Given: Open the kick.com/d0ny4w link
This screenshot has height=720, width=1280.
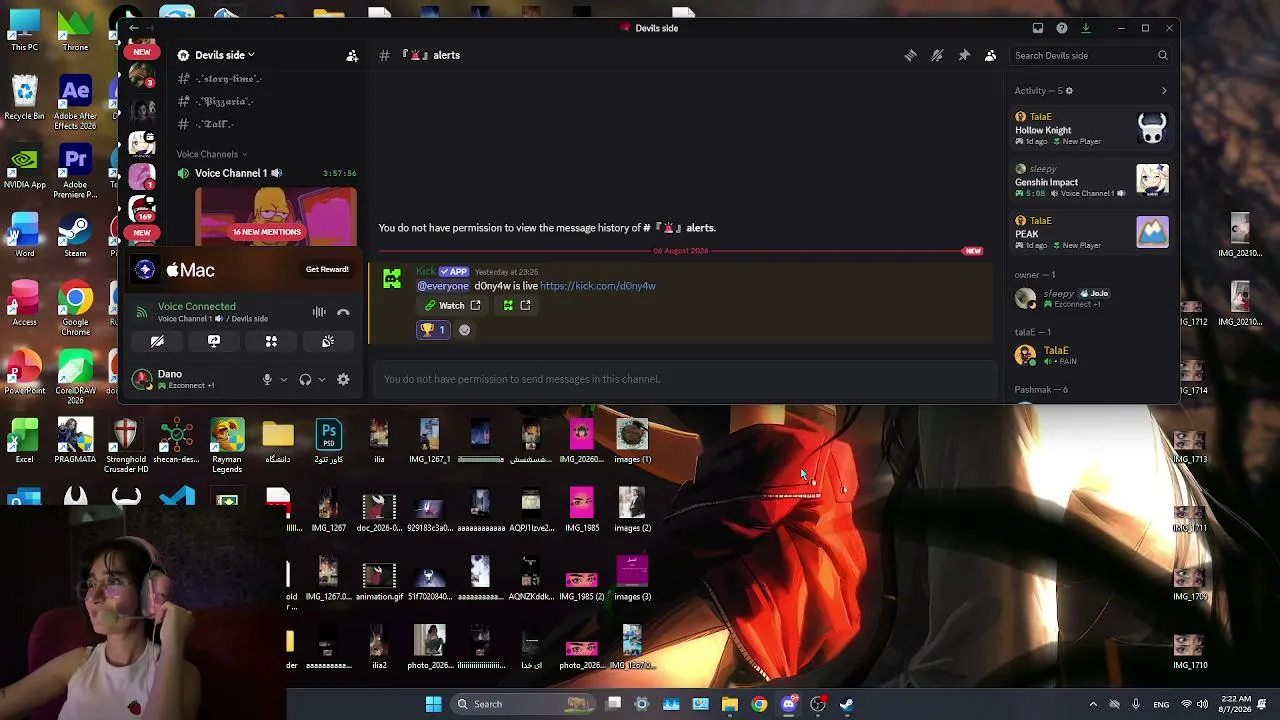Looking at the screenshot, I should click(x=598, y=286).
